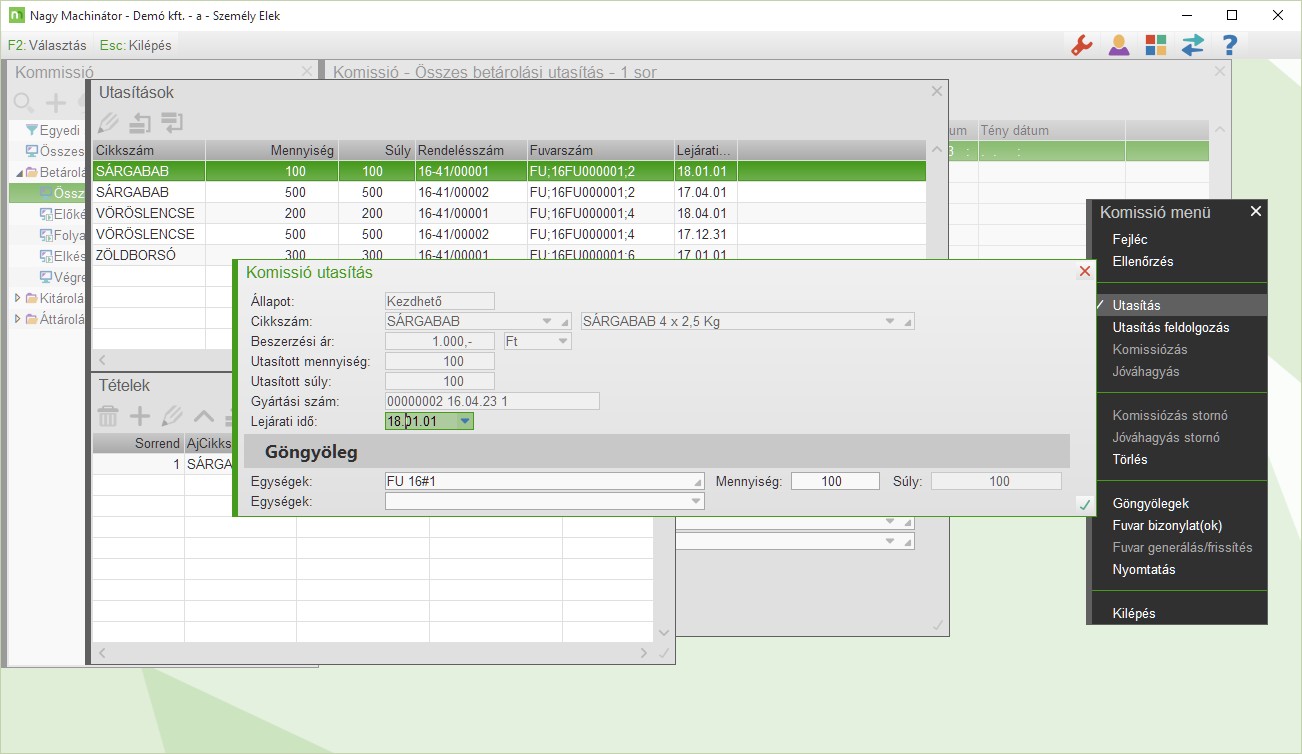
Task: Choose Kilépés in Komissió menü
Action: click(1134, 614)
